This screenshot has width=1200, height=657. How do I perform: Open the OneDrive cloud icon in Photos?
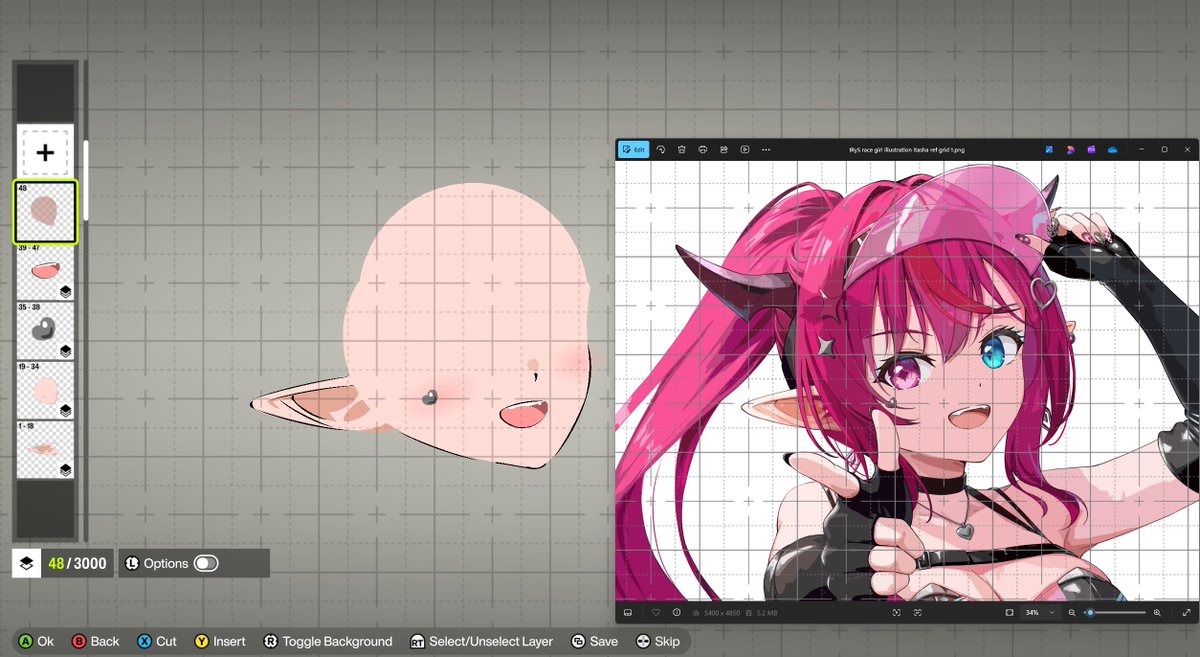[1112, 150]
